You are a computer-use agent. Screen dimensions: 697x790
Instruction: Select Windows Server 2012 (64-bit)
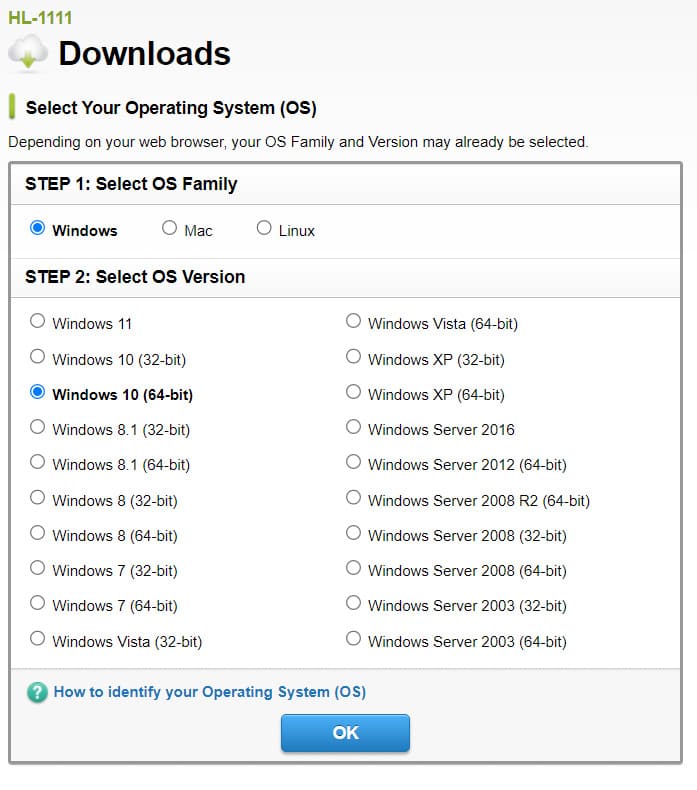point(353,463)
